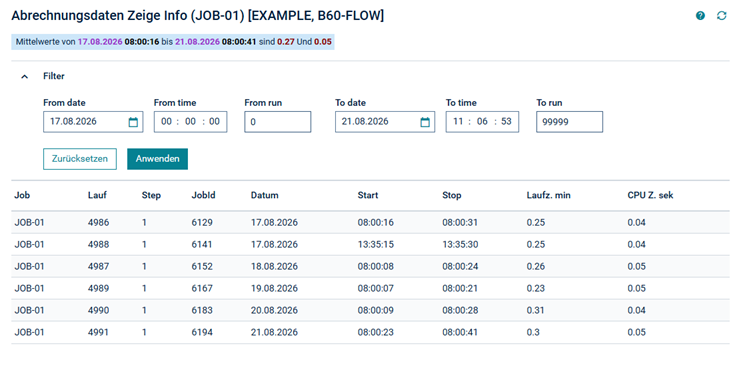737x370 pixels.
Task: Select Lauf cell 4990
Action: (x=98, y=310)
